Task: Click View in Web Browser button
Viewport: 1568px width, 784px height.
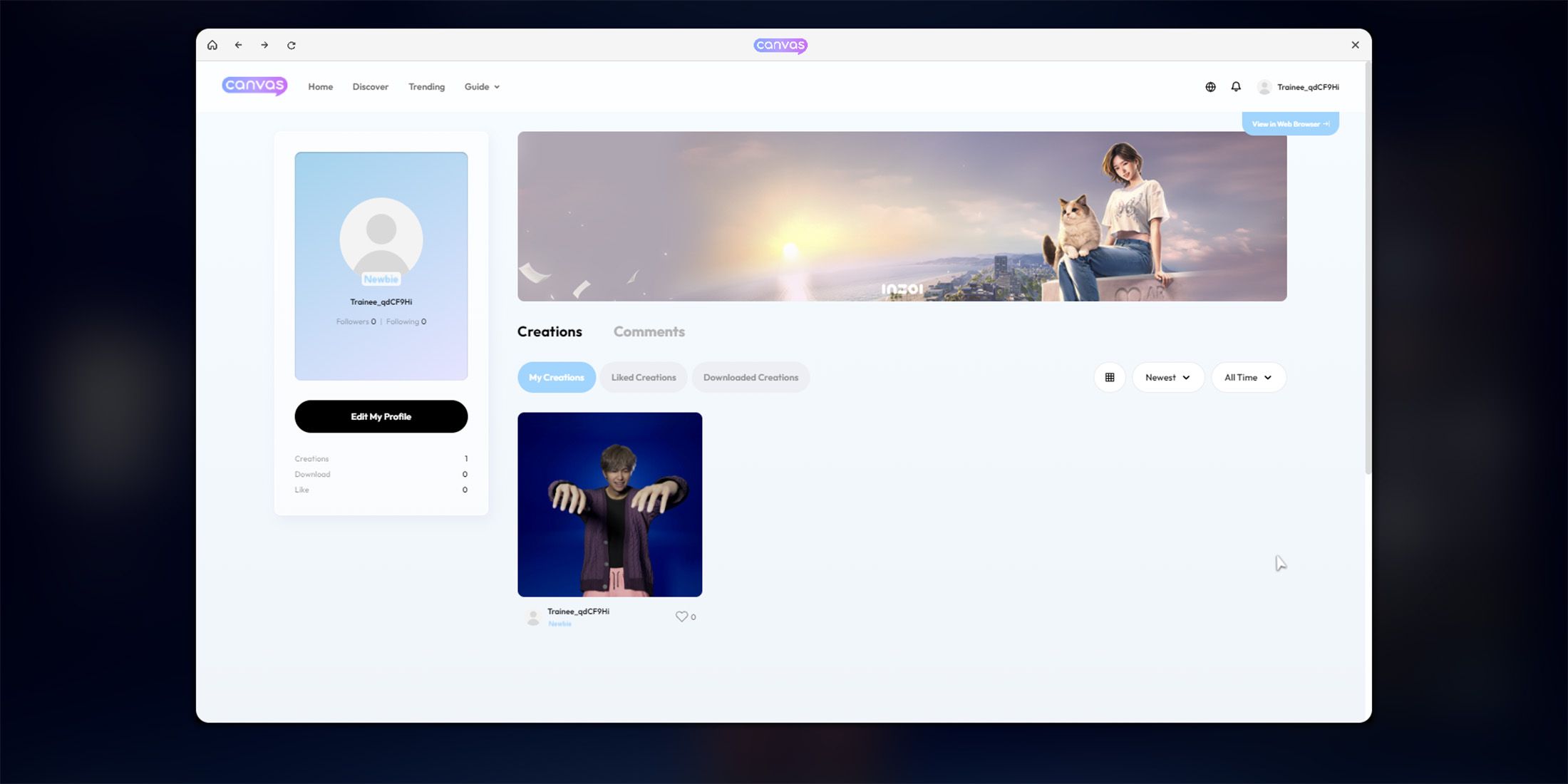Action: coord(1290,123)
